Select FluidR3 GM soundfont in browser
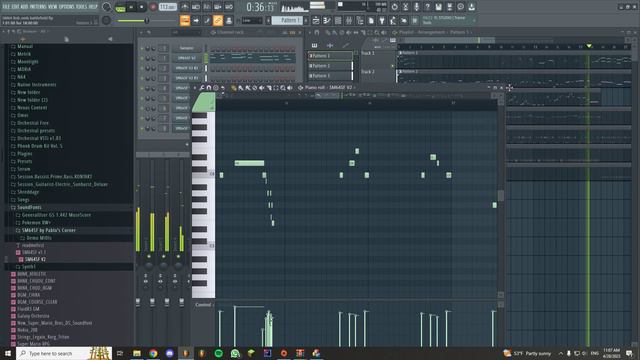This screenshot has height=360, width=640. [28, 309]
